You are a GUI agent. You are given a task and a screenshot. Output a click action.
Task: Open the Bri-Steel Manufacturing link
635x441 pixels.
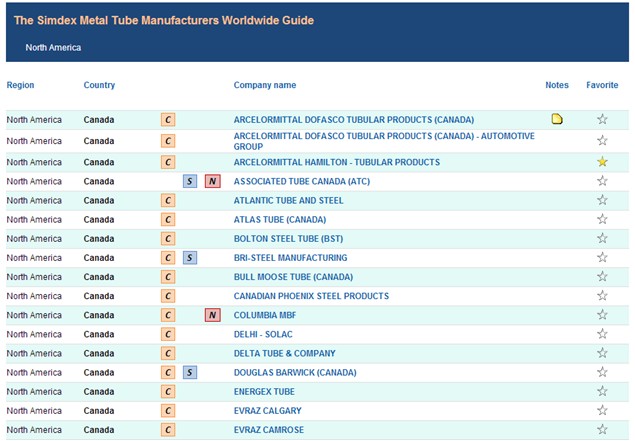[x=290, y=258]
